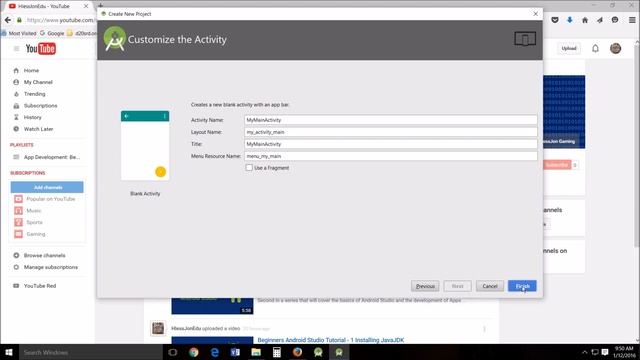Open Chrome from the taskbar
640x360 pixels.
(194, 352)
